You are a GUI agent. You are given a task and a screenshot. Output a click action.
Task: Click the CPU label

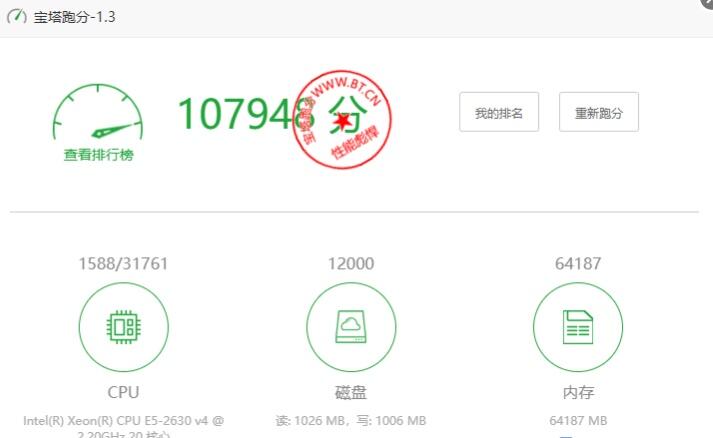pos(123,392)
